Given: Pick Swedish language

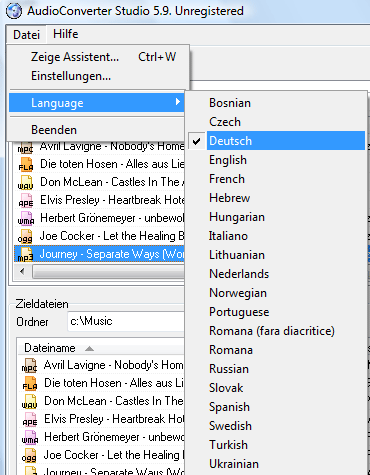Looking at the screenshot, I should click(277, 426).
